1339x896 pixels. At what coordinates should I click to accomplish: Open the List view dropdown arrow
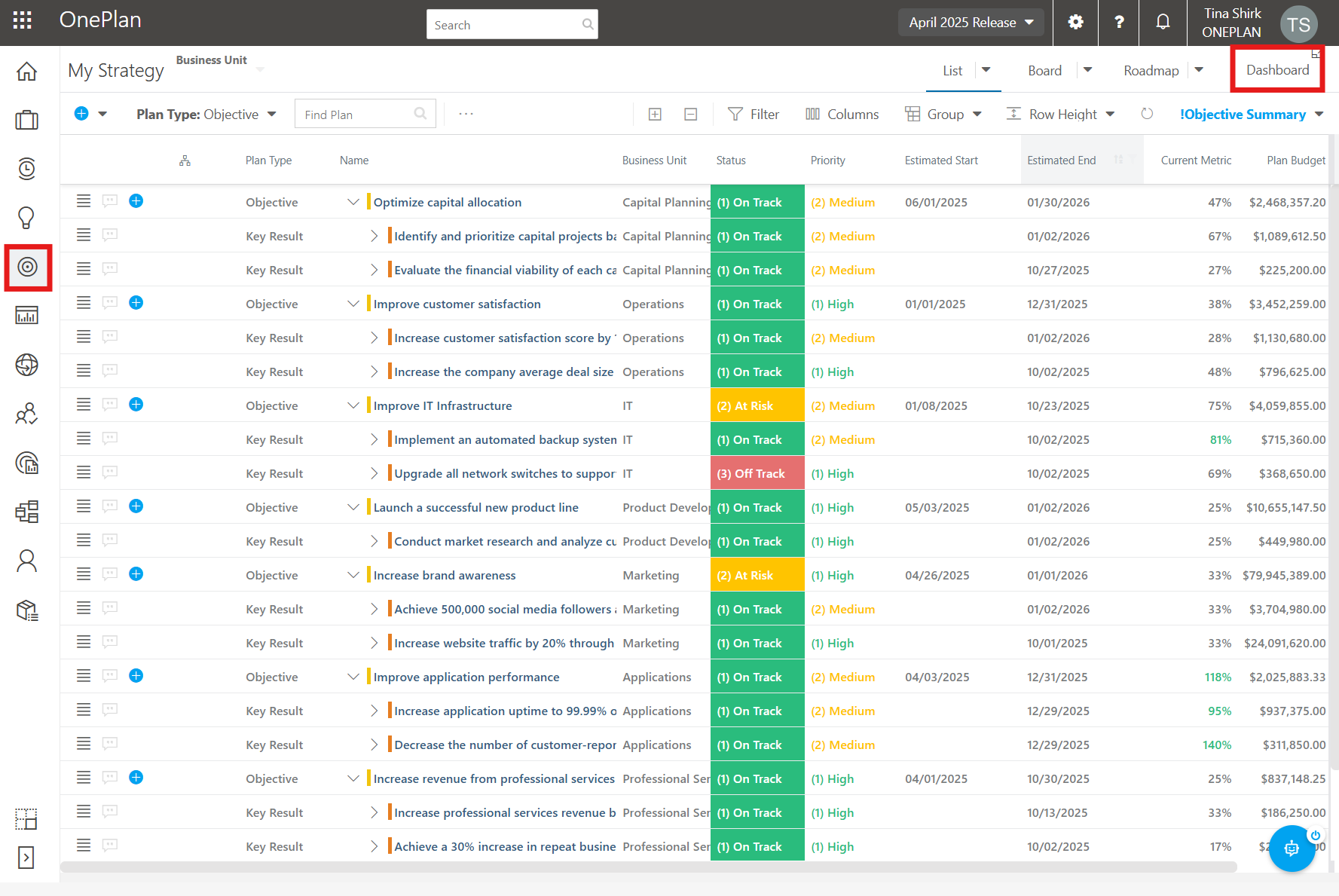pyautogui.click(x=986, y=69)
